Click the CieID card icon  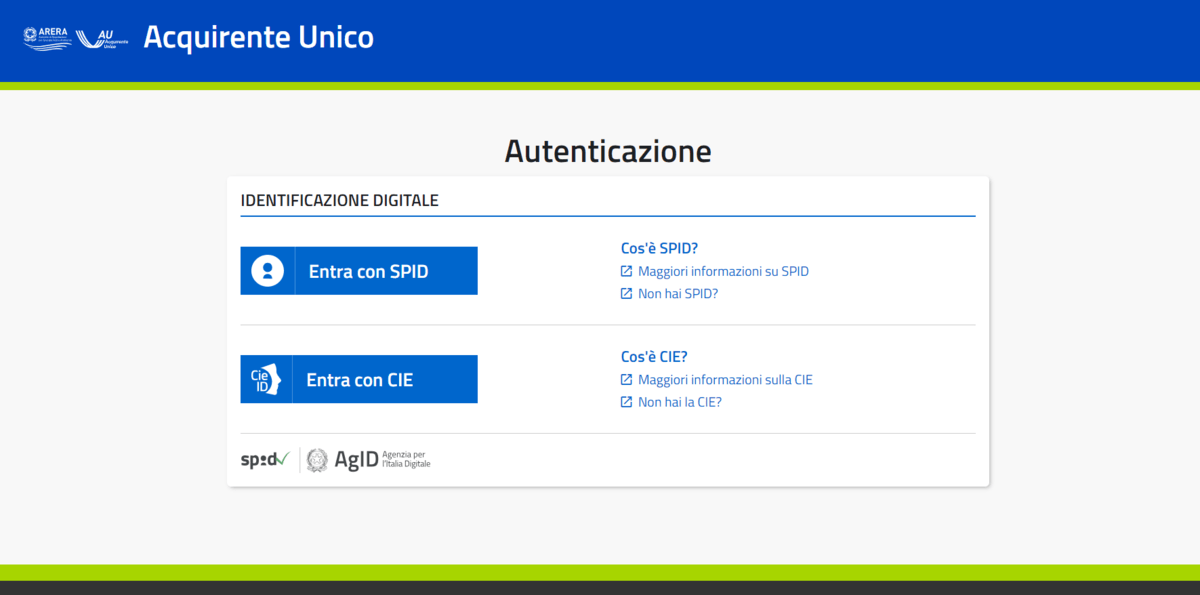point(266,379)
